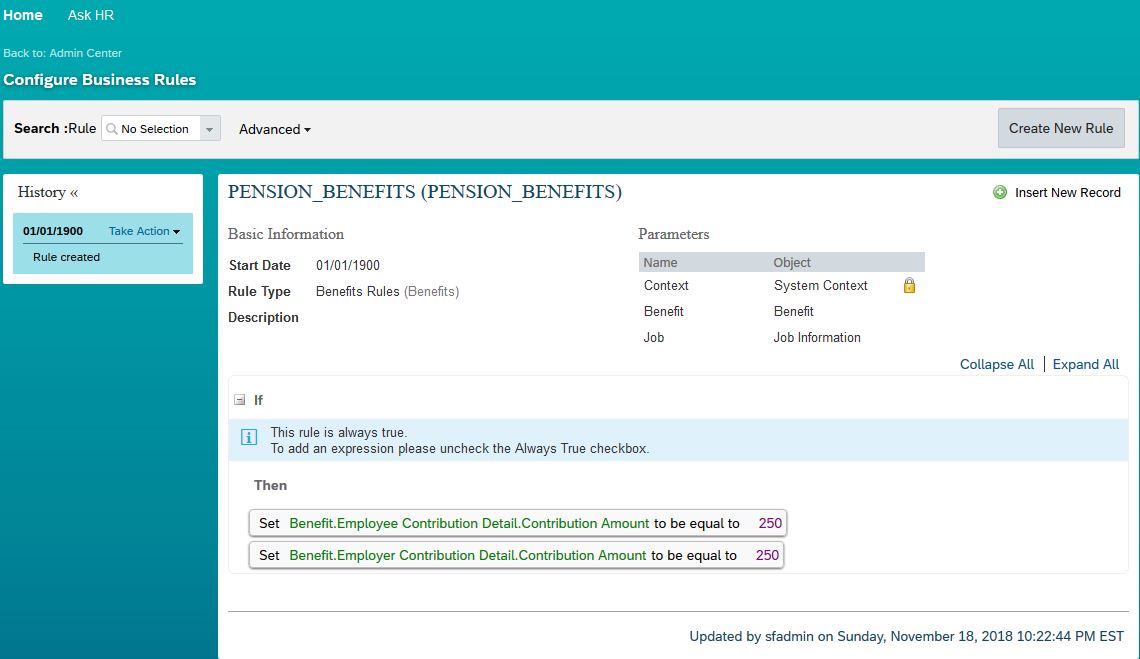
Task: Collapse the History panel using double chevron
Action: 74,193
